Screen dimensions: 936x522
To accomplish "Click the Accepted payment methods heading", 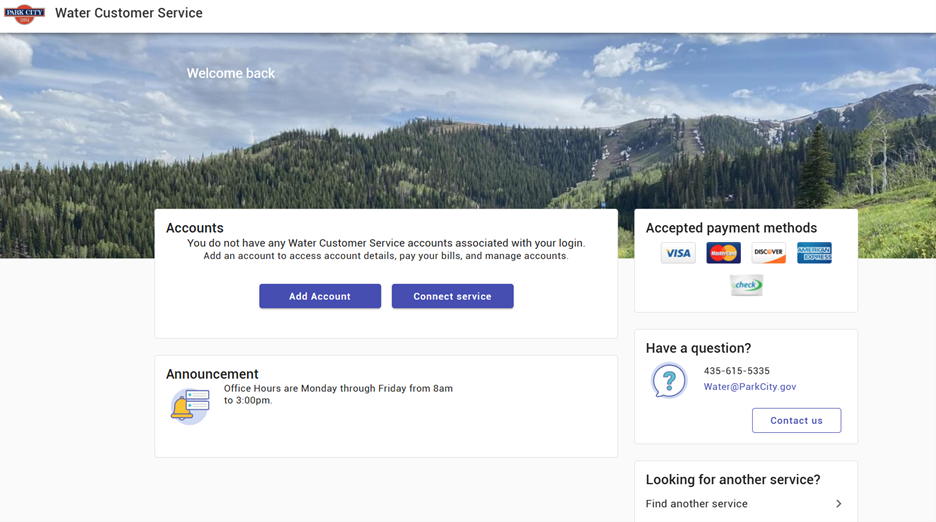I will pyautogui.click(x=731, y=228).
